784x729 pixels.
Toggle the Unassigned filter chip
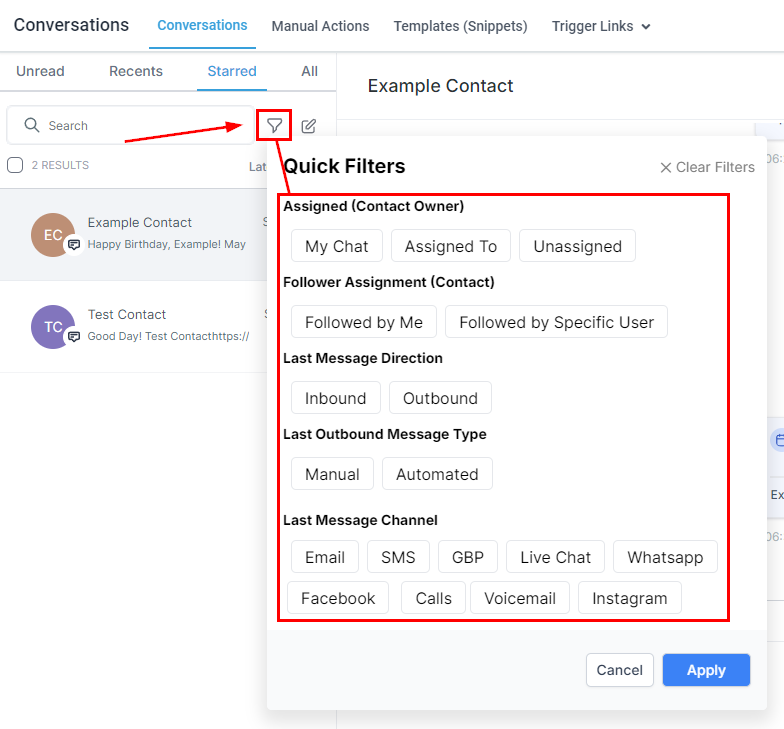[578, 246]
